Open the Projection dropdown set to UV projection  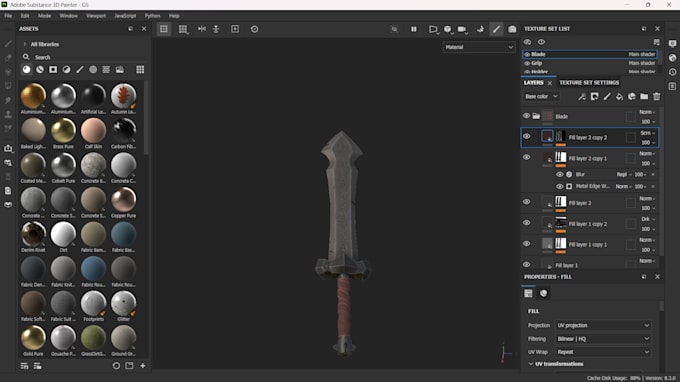tap(603, 325)
